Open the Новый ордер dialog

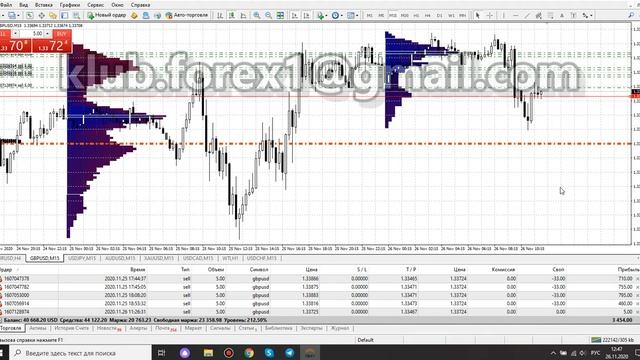click(x=107, y=15)
